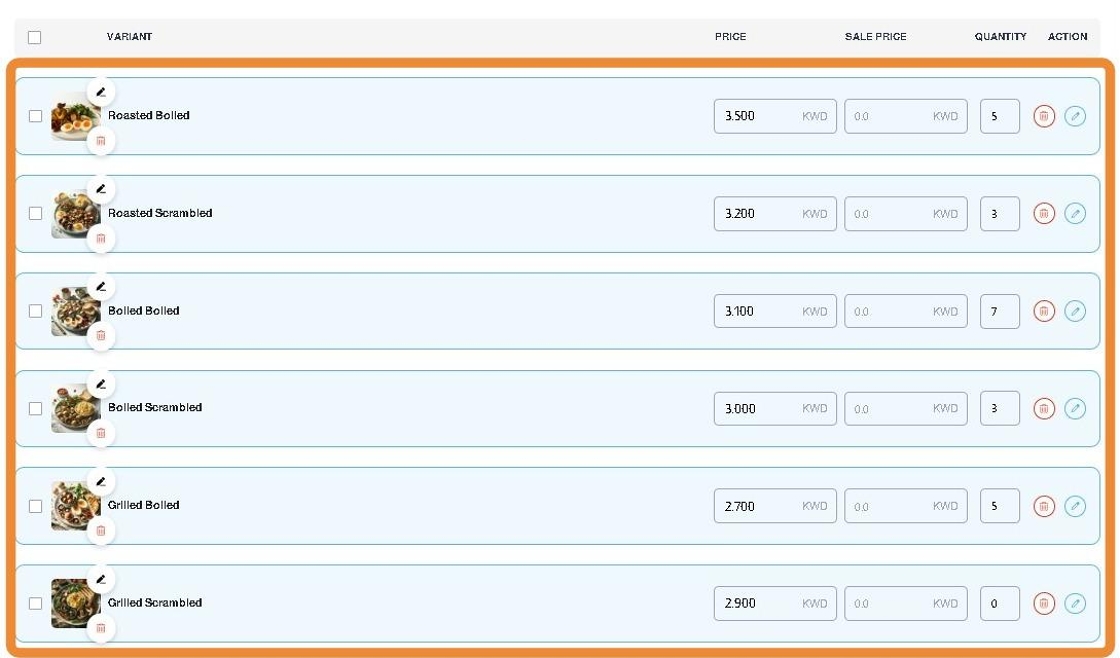Delete the Roasted Scrambled variant row

(x=1044, y=214)
